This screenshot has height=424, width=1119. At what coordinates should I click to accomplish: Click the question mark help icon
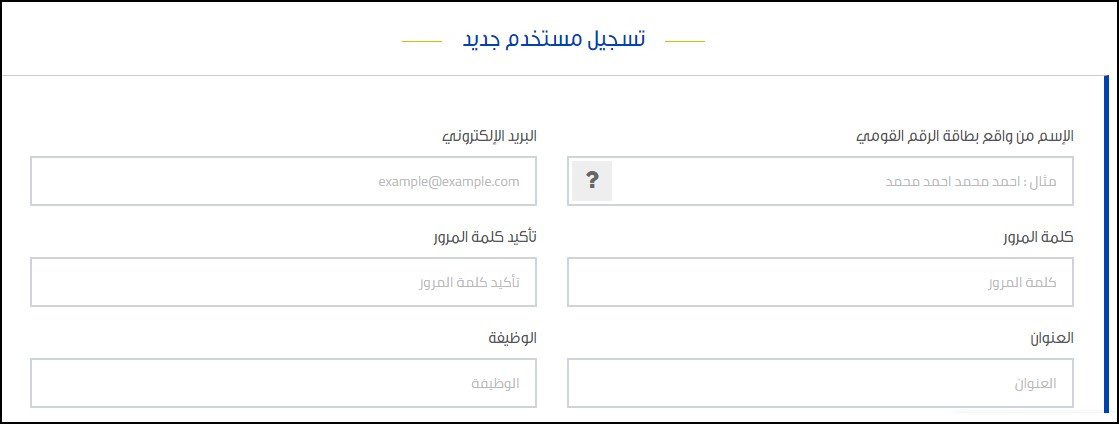[x=592, y=181]
